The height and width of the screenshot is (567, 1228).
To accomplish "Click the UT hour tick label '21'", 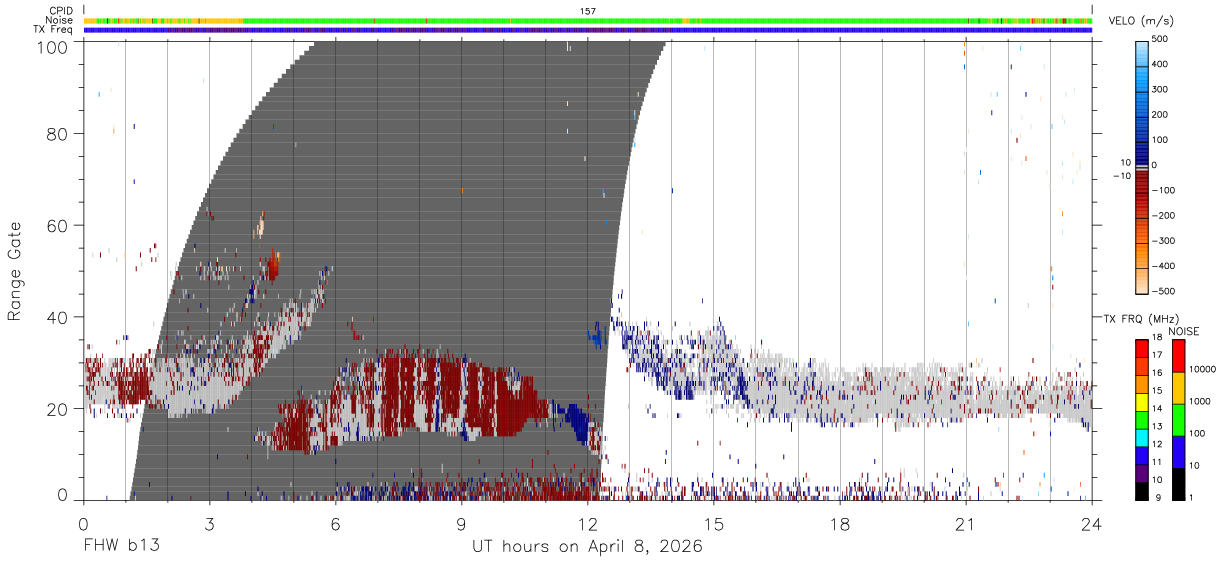I will coord(966,524).
